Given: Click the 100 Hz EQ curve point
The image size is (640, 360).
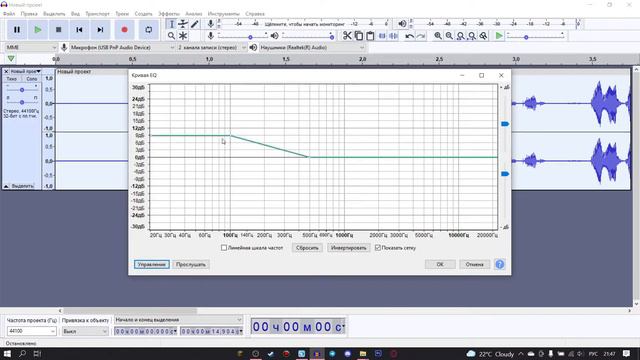Looking at the screenshot, I should [230, 135].
